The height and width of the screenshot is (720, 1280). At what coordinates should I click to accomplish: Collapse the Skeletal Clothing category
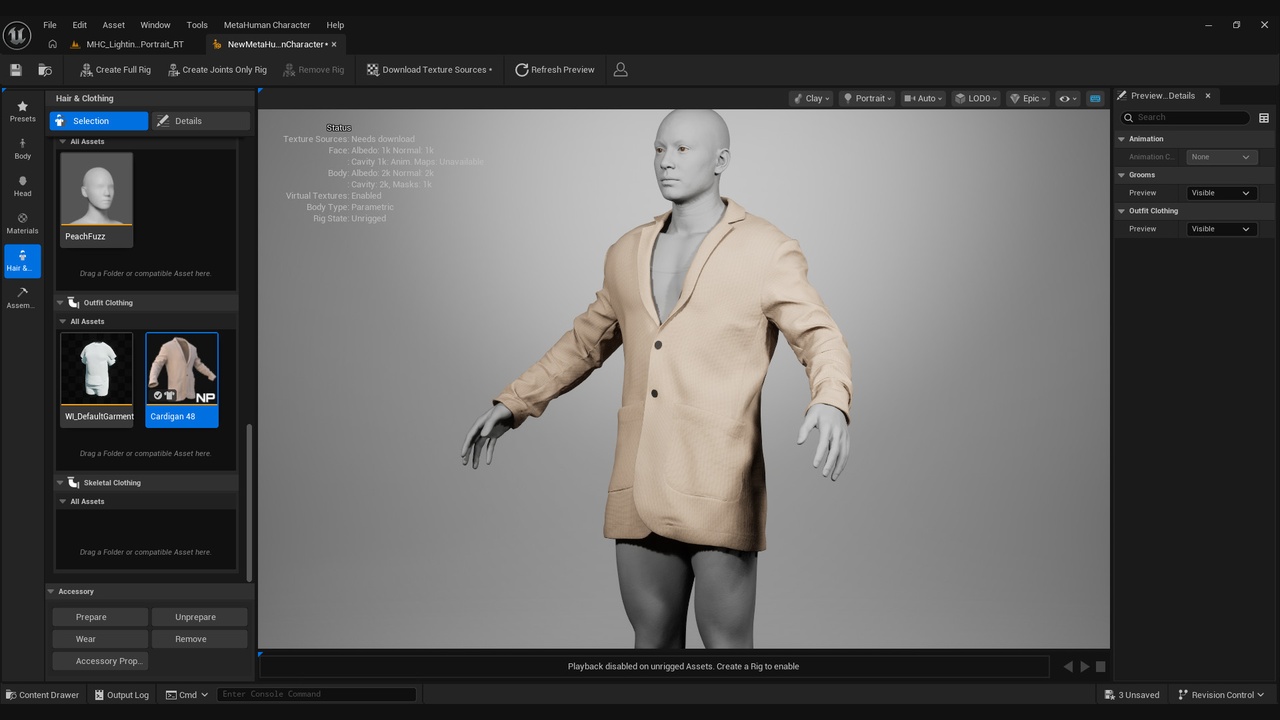(x=60, y=482)
